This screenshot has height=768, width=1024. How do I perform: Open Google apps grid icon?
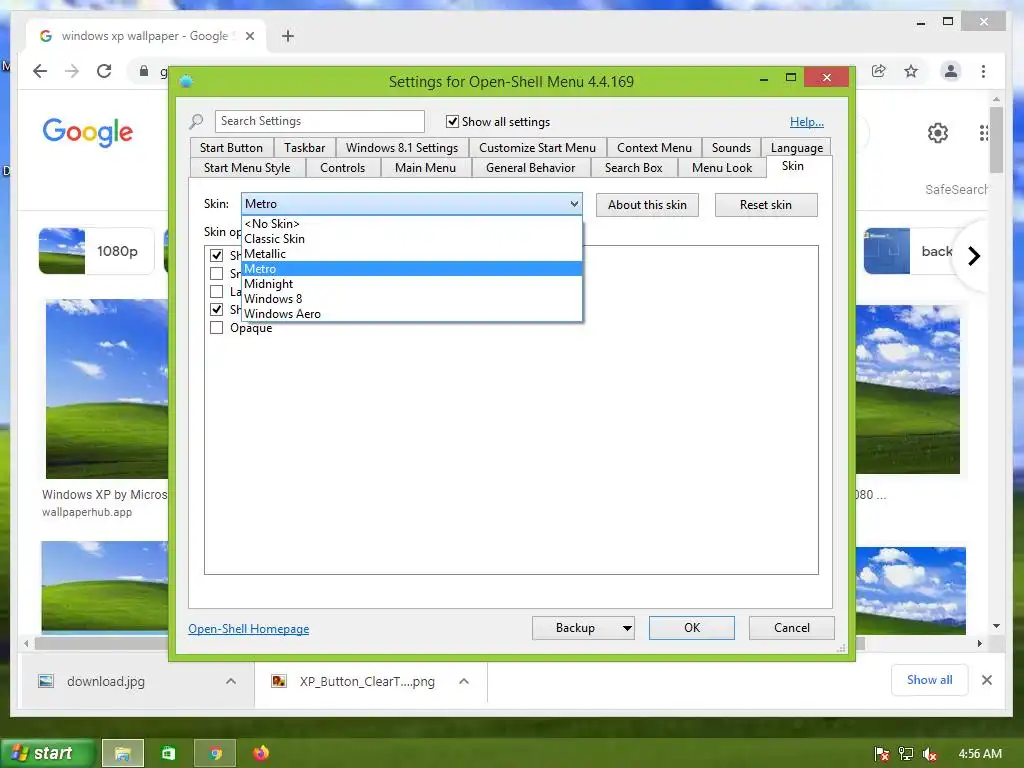pyautogui.click(x=983, y=133)
